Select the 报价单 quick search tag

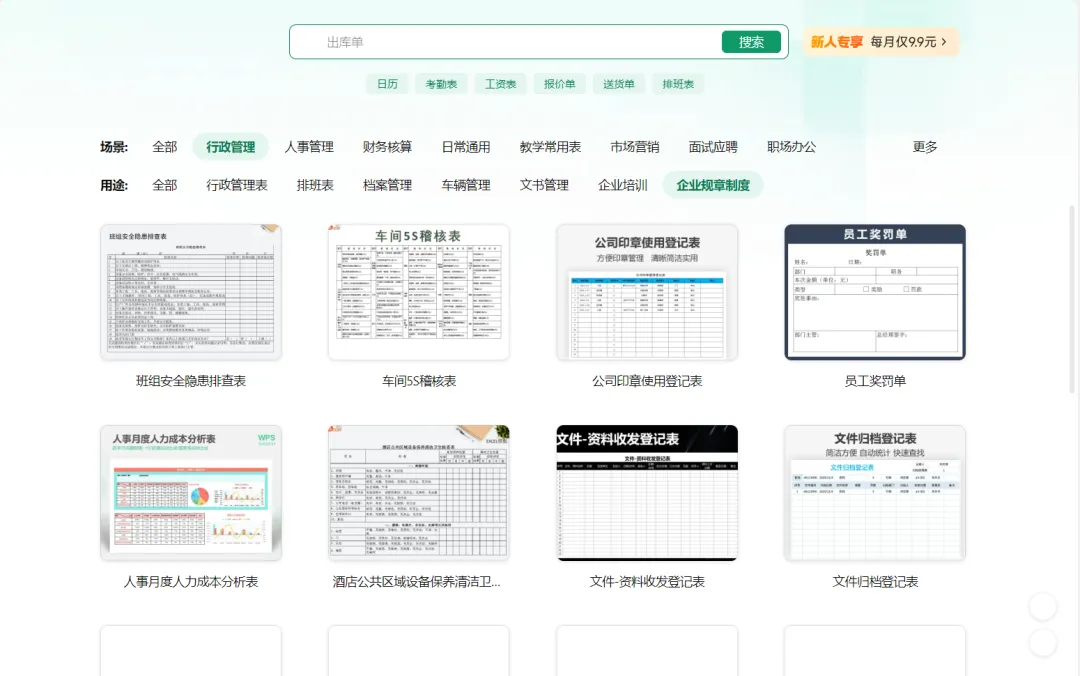pos(559,84)
